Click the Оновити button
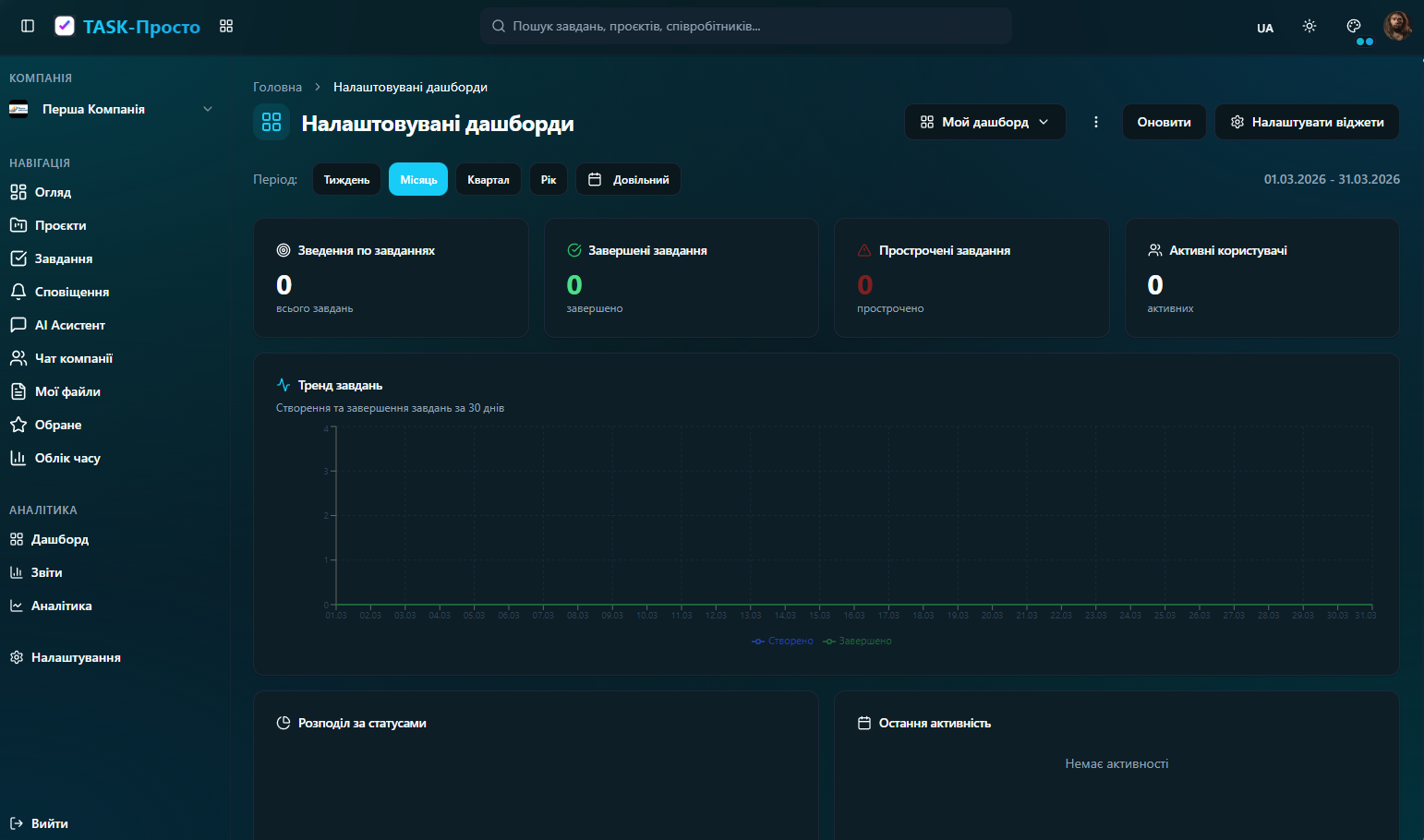This screenshot has width=1424, height=840. pos(1164,122)
